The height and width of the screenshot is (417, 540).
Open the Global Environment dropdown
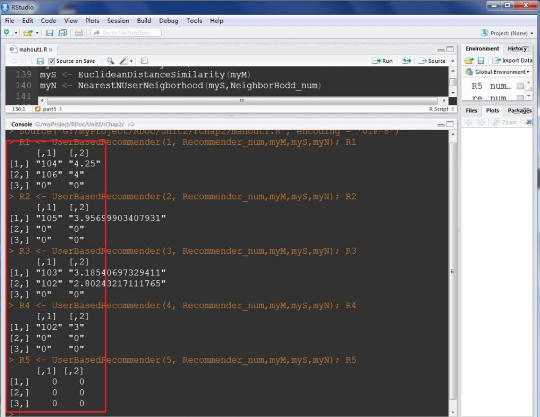click(x=497, y=72)
